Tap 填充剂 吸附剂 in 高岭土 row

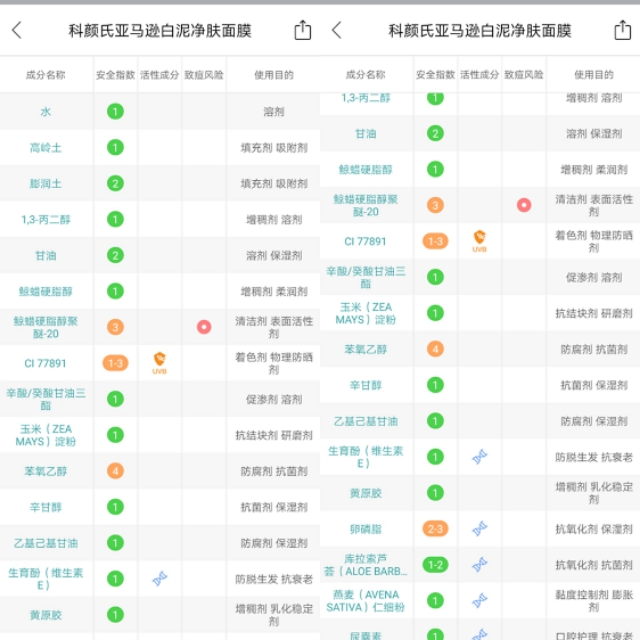click(x=274, y=147)
